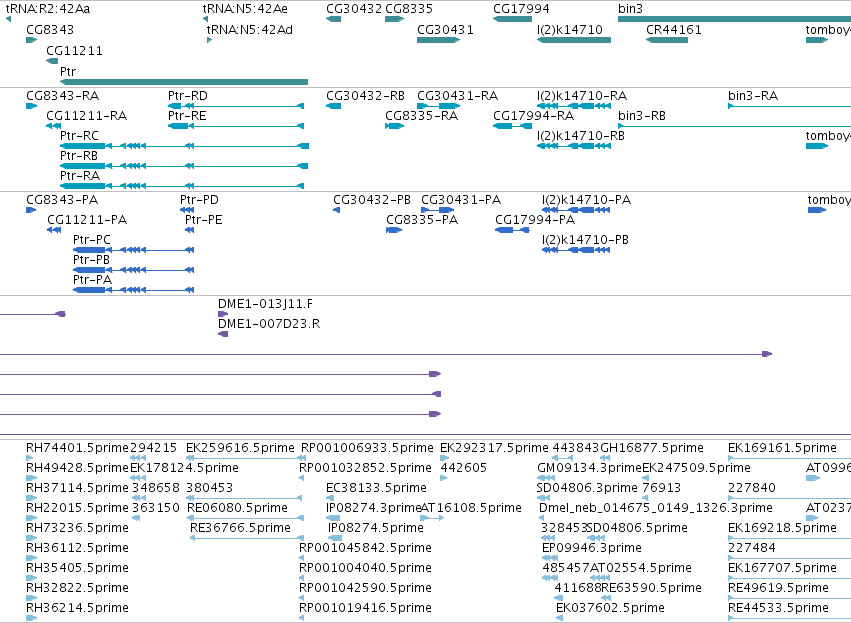Click the bin3 gene bar
Image resolution: width=851 pixels, height=623 pixels.
pyautogui.click(x=734, y=19)
